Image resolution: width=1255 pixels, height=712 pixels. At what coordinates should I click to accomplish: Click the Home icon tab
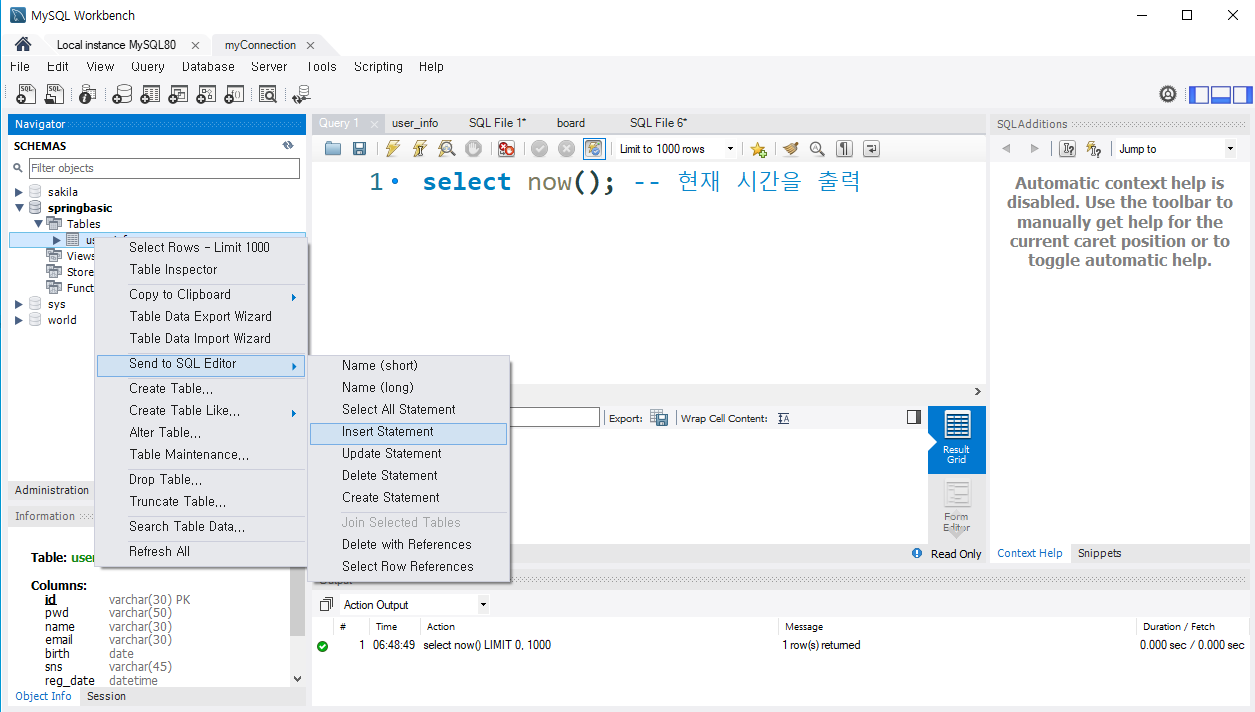coord(23,45)
